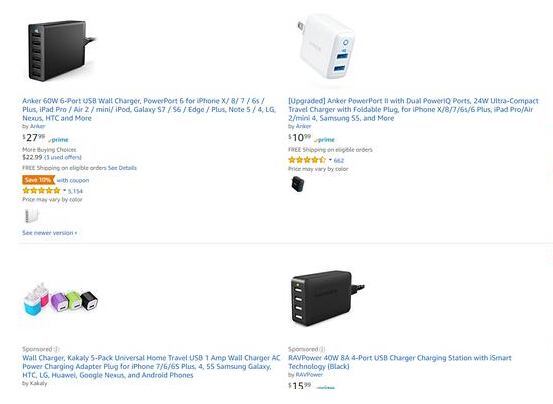Click the 662 reviews count
The width and height of the screenshot is (553, 404).
(339, 160)
